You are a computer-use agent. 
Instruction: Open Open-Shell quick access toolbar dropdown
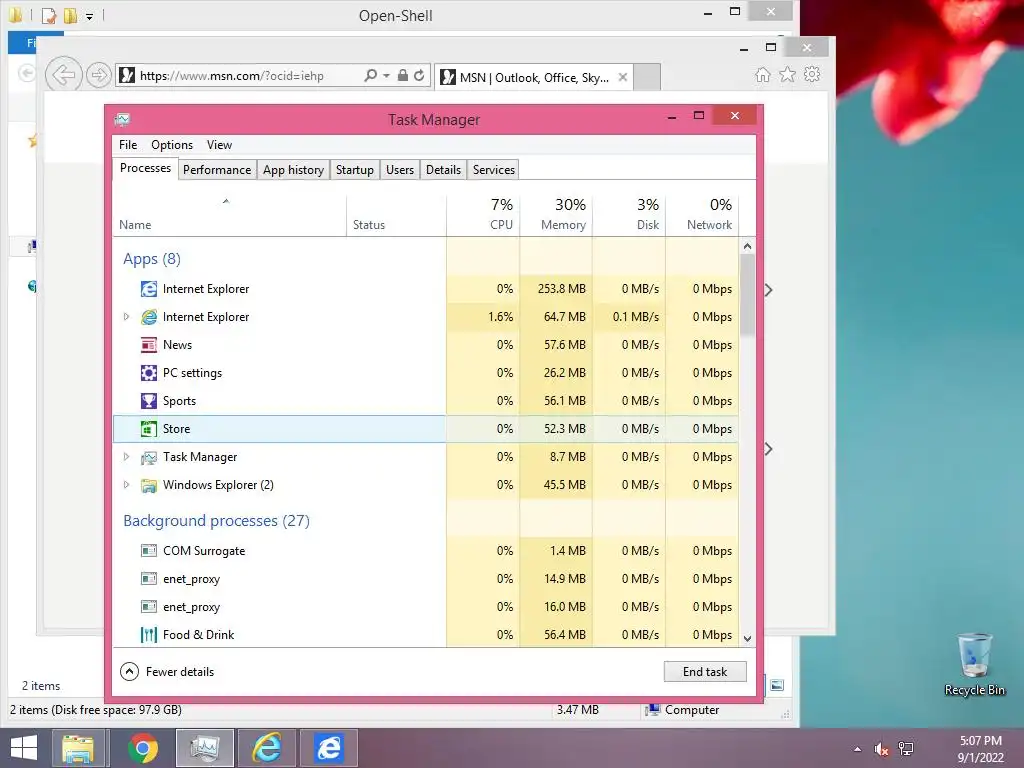coord(89,16)
